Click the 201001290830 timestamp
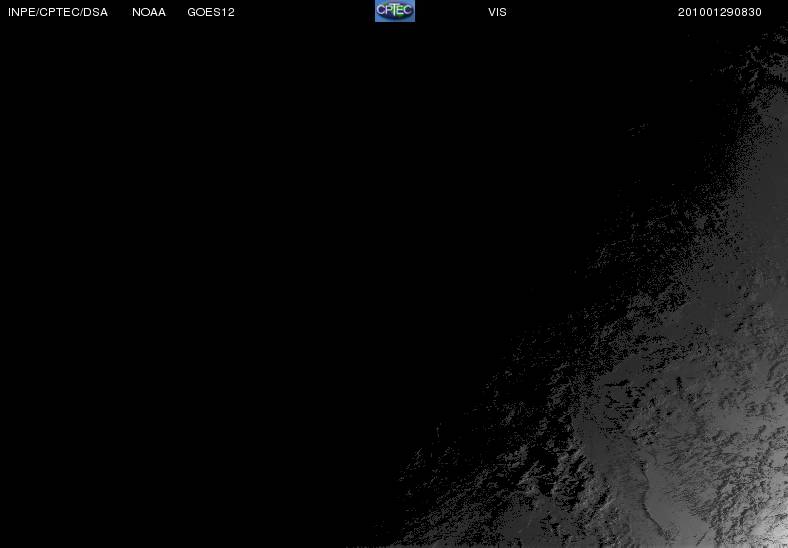This screenshot has height=548, width=788. [720, 12]
